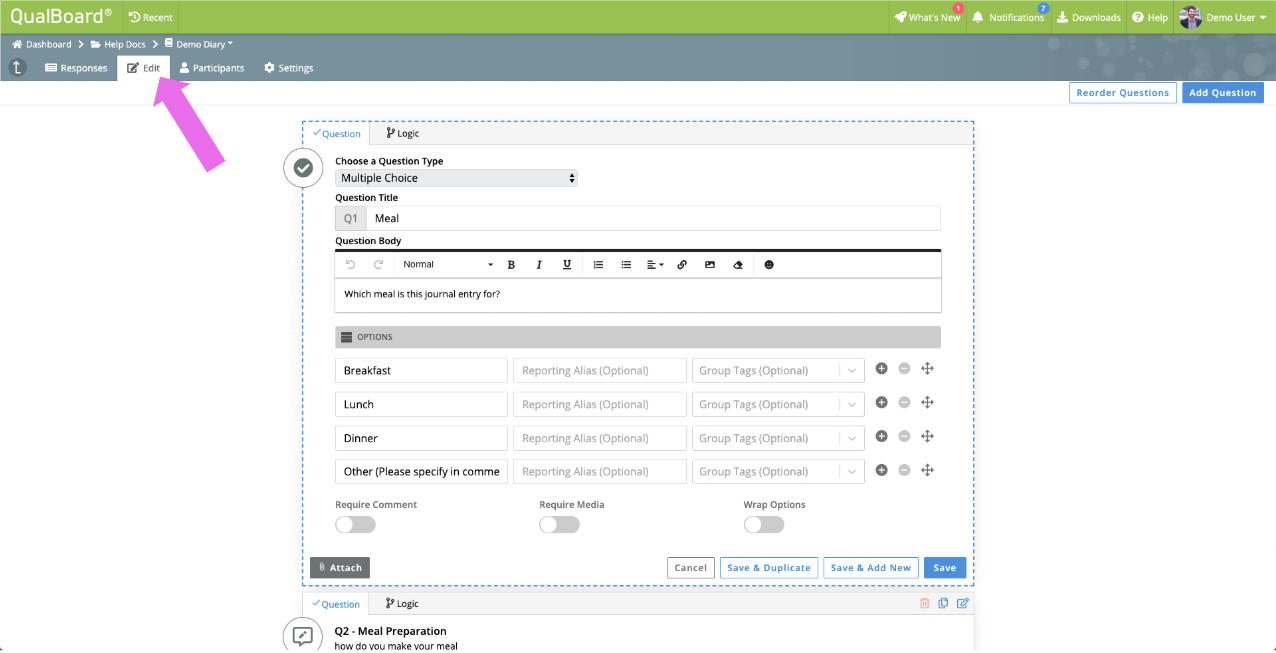Click in the question body text area
Image resolution: width=1276 pixels, height=653 pixels.
(638, 295)
